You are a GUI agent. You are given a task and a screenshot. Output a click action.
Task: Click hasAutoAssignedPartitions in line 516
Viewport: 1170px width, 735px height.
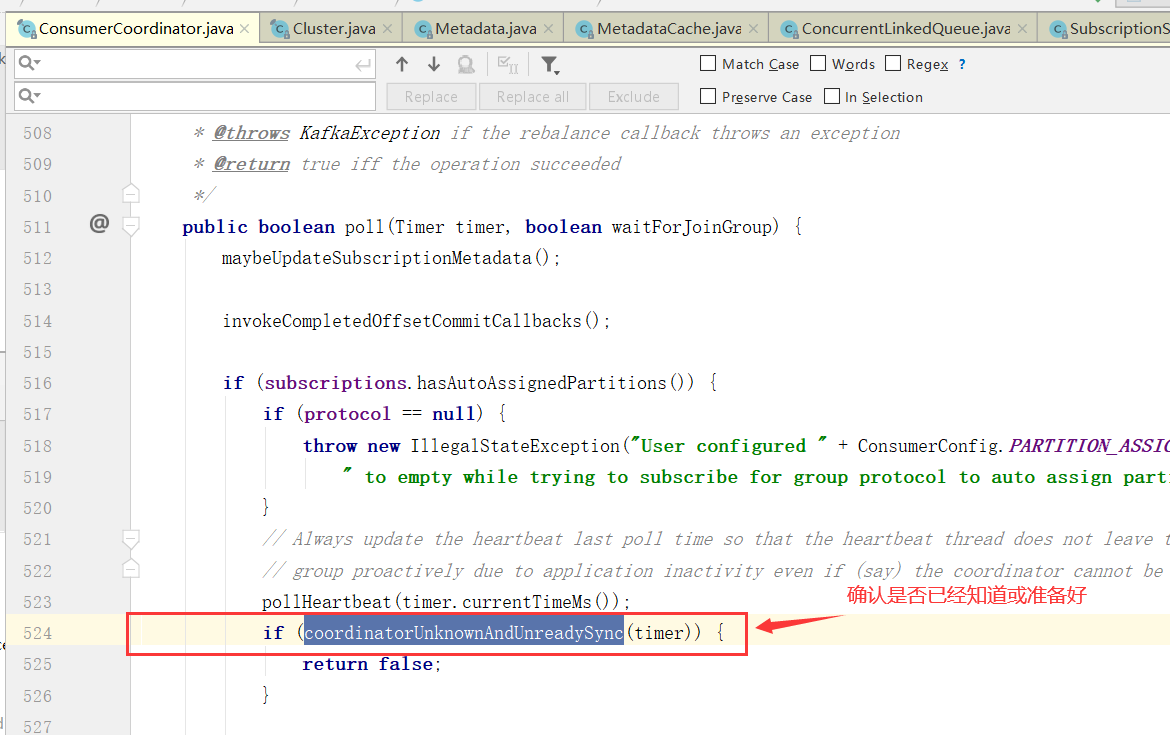pyautogui.click(x=541, y=383)
